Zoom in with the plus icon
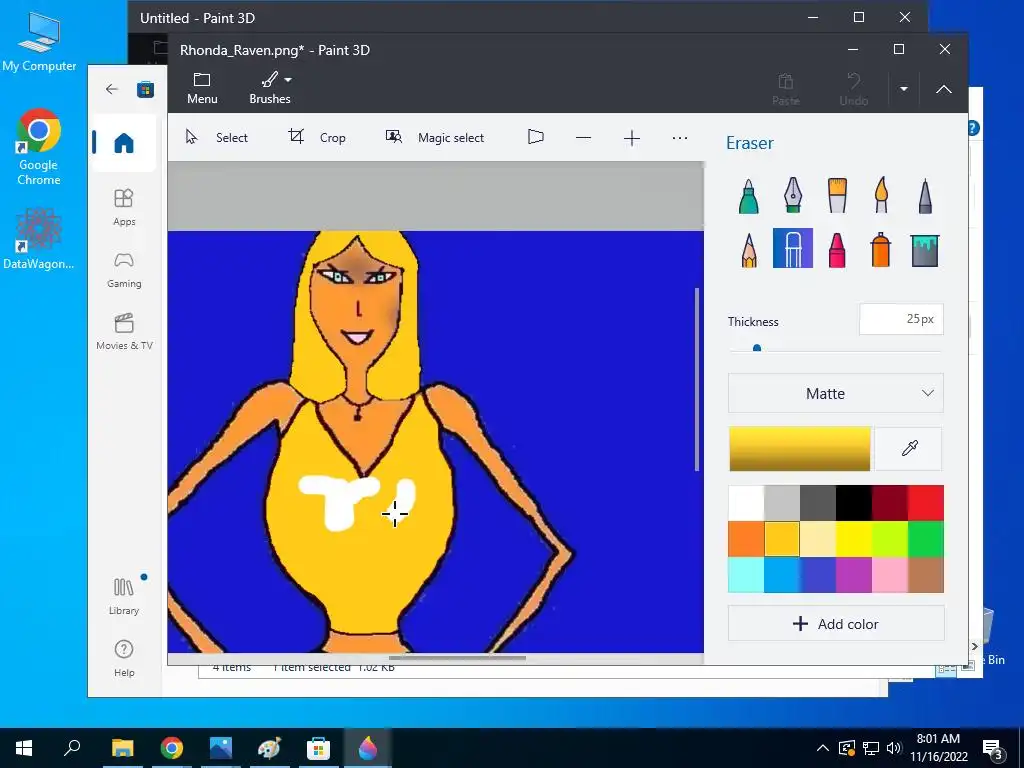 632,138
